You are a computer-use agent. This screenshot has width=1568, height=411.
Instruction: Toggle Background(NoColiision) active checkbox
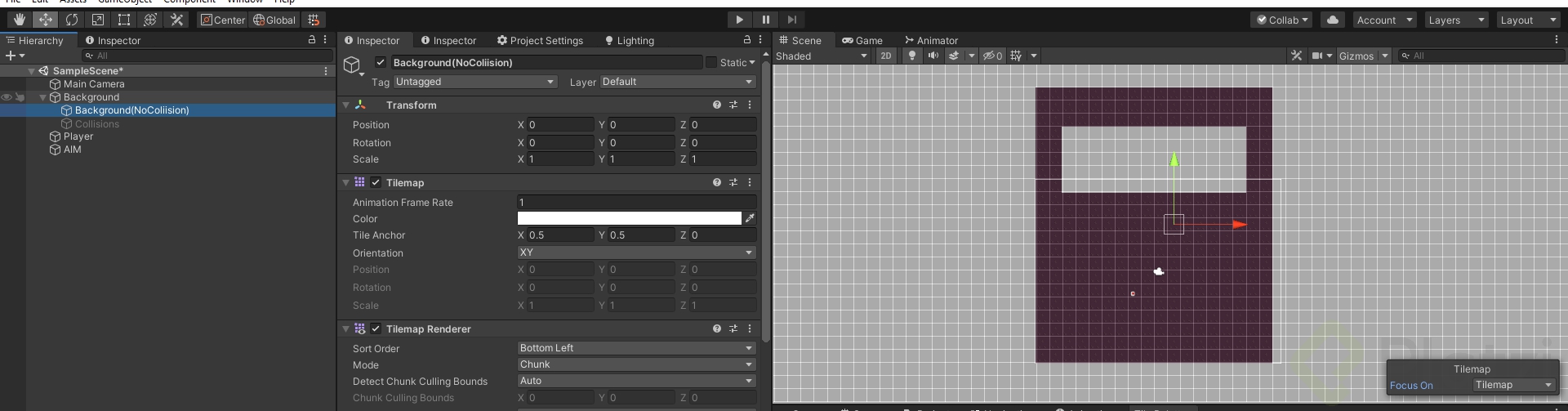(381, 62)
